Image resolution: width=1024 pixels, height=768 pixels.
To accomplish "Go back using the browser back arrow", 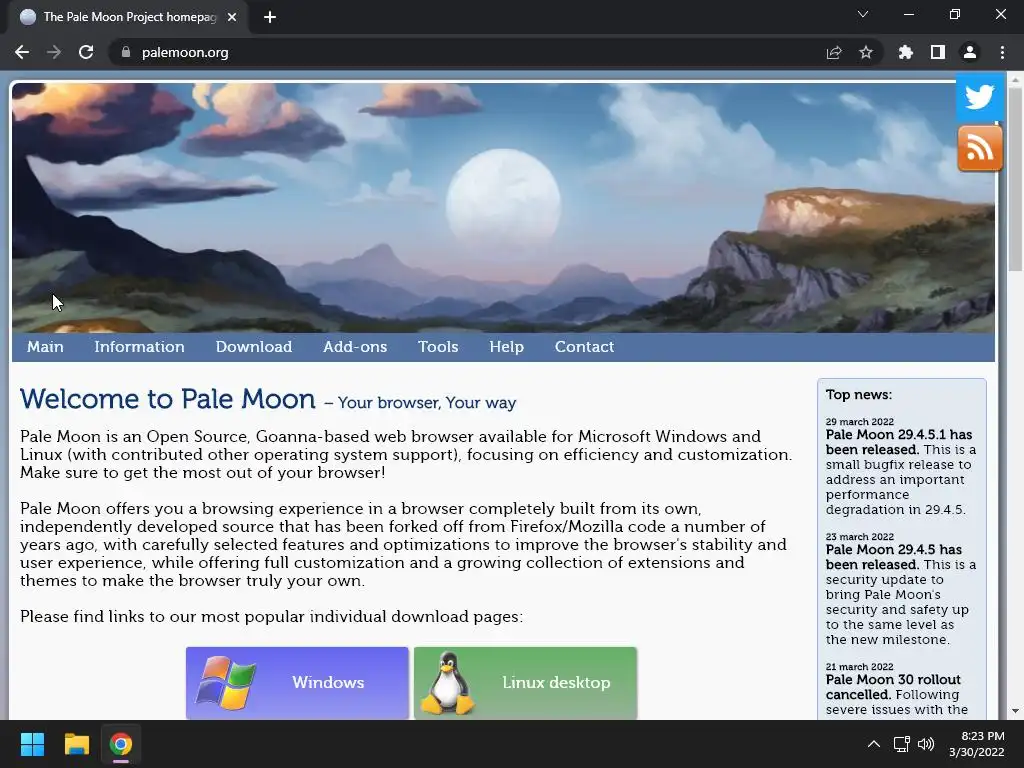I will point(22,52).
